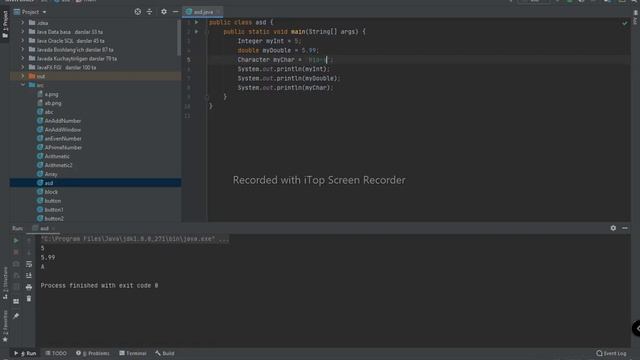This screenshot has height=360, width=640.
Task: Open the Terminal tool window tab
Action: point(133,353)
